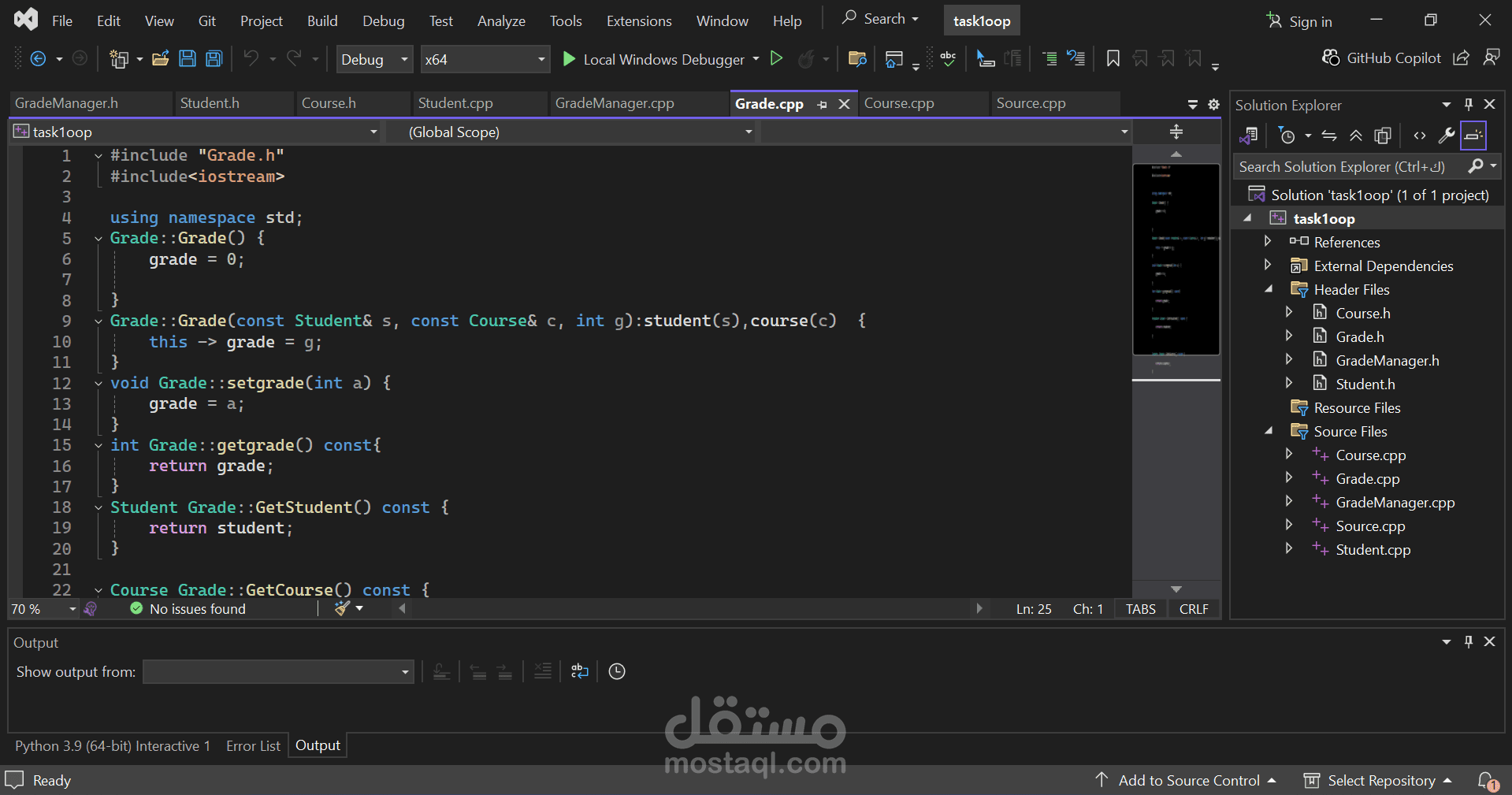The height and width of the screenshot is (795, 1512).
Task: Click the clock icon in Output toolbar
Action: pyautogui.click(x=617, y=671)
